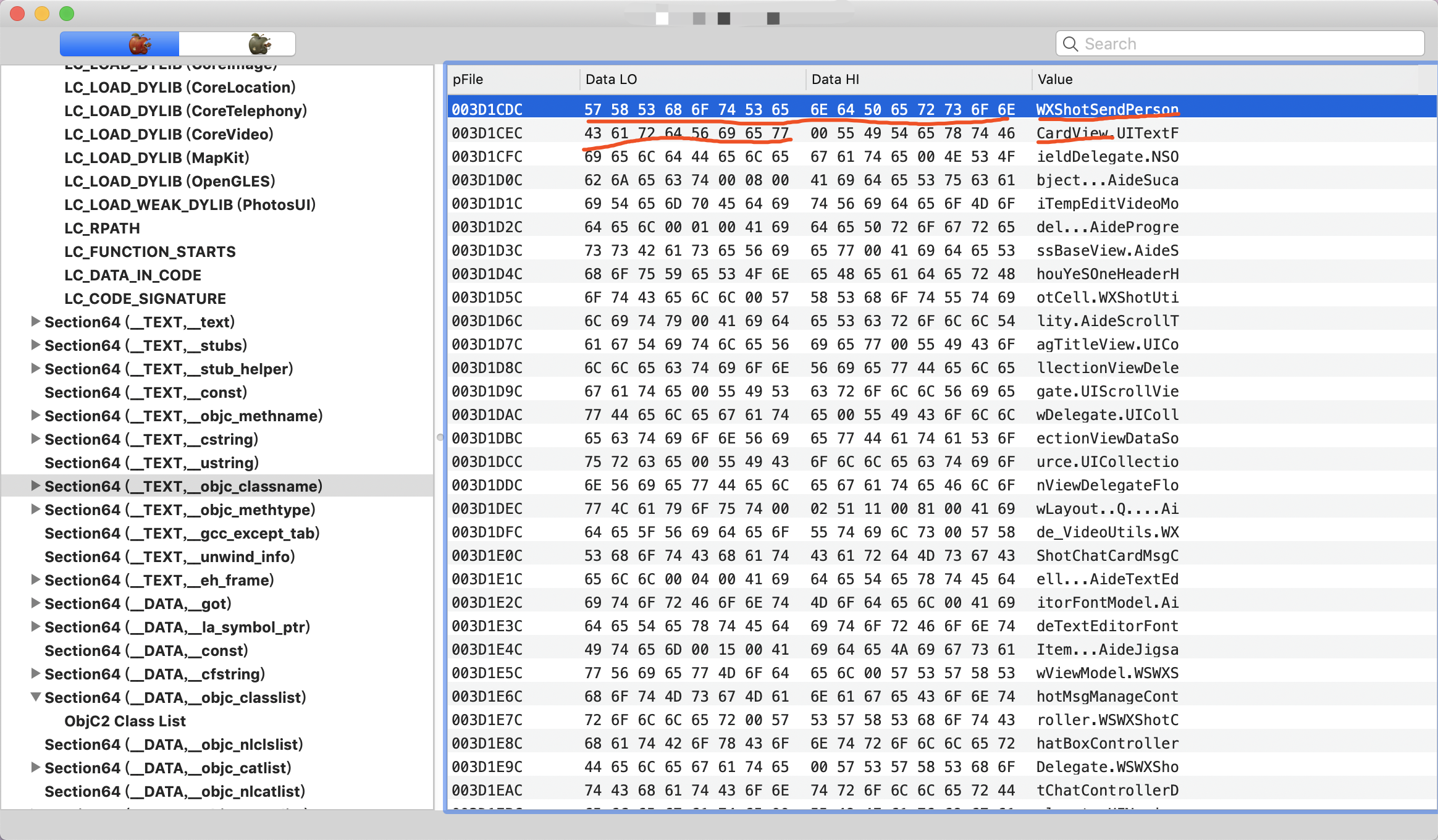This screenshot has height=840, width=1438.
Task: Sort by Data LO column header
Action: pyautogui.click(x=611, y=79)
